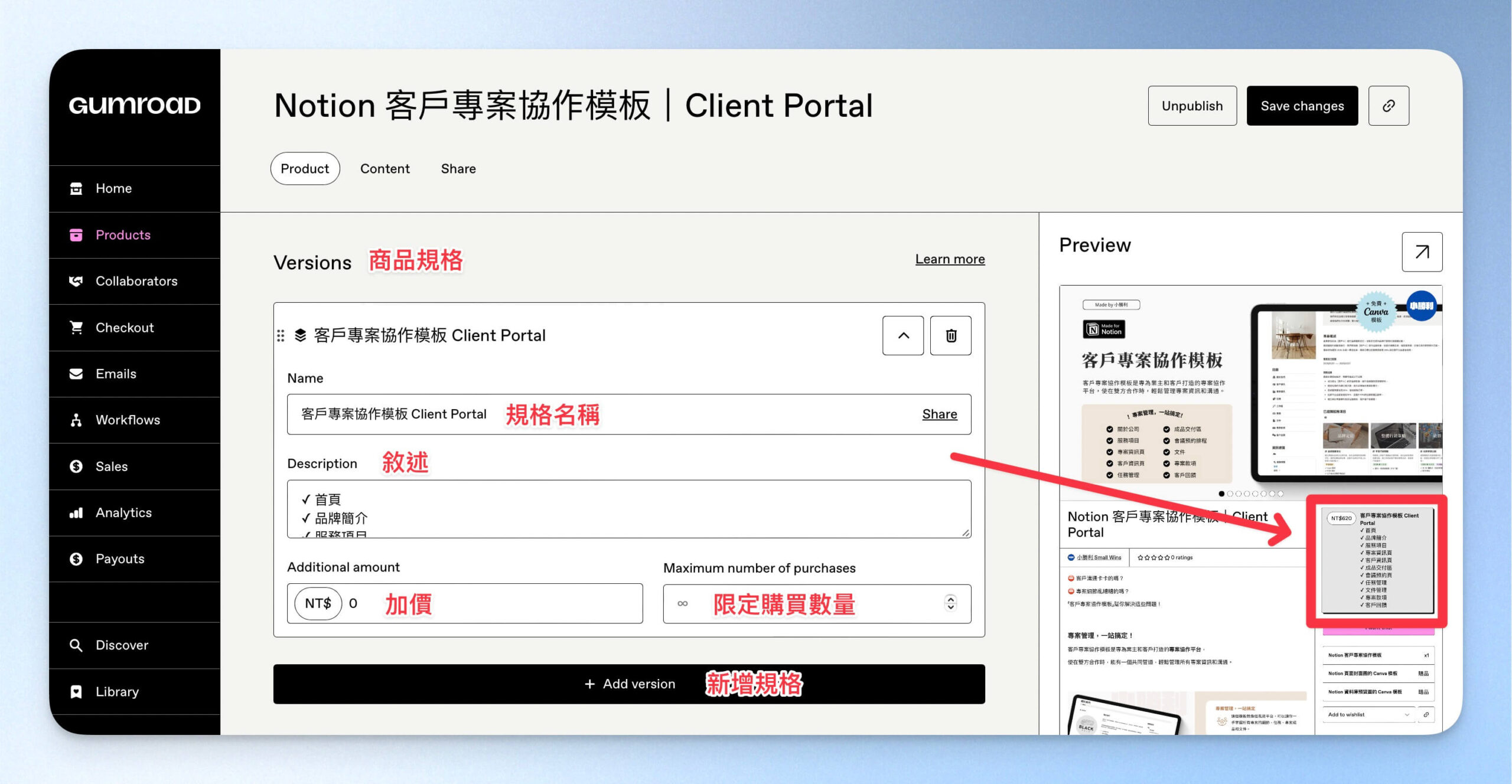Viewport: 1512px width, 784px height.
Task: Click the Discover magnifier icon
Action: coord(76,645)
